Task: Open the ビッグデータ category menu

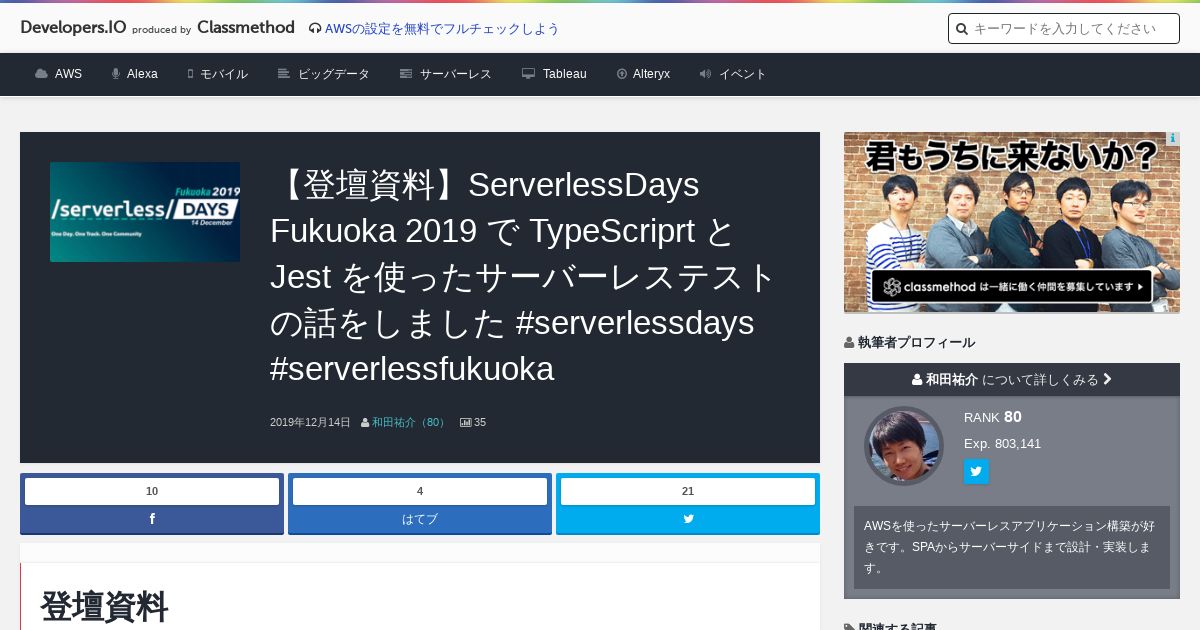Action: 334,74
